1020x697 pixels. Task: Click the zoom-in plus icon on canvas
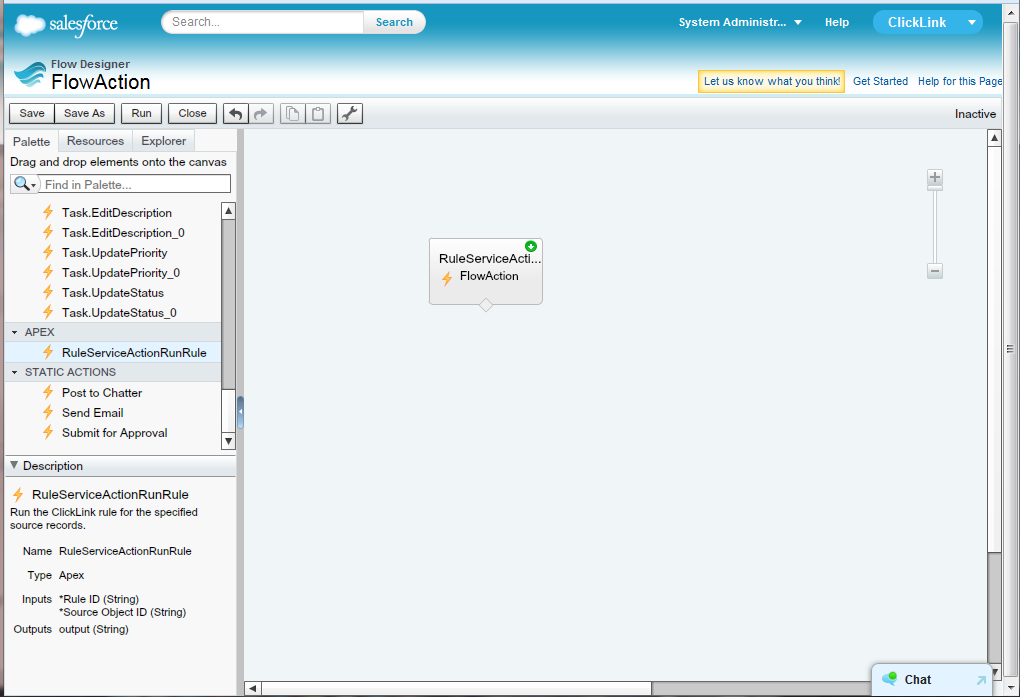pos(934,178)
